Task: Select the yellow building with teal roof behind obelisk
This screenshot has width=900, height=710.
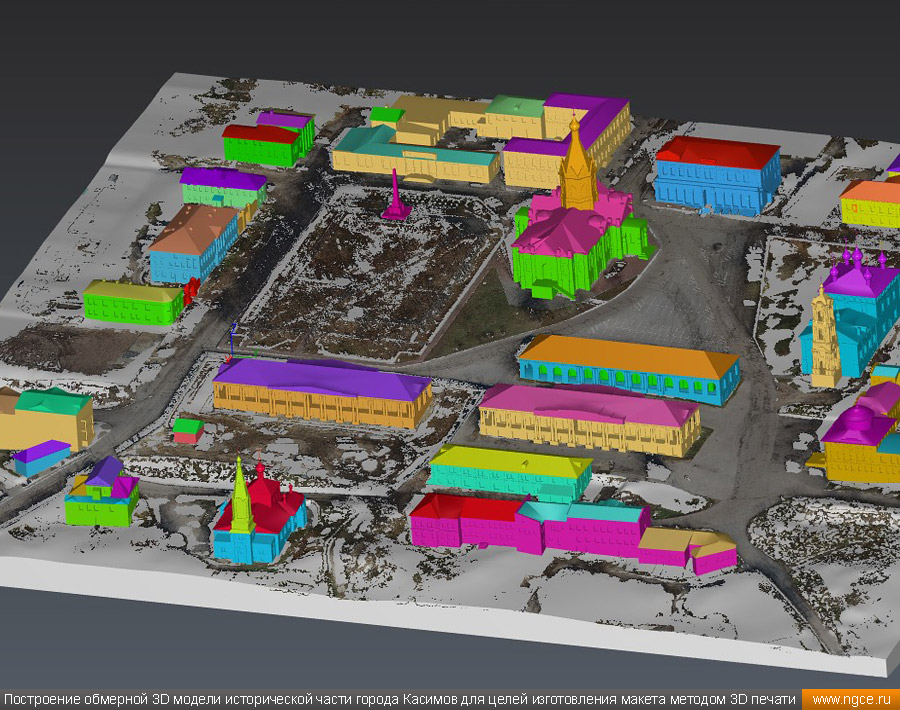Action: [x=415, y=156]
